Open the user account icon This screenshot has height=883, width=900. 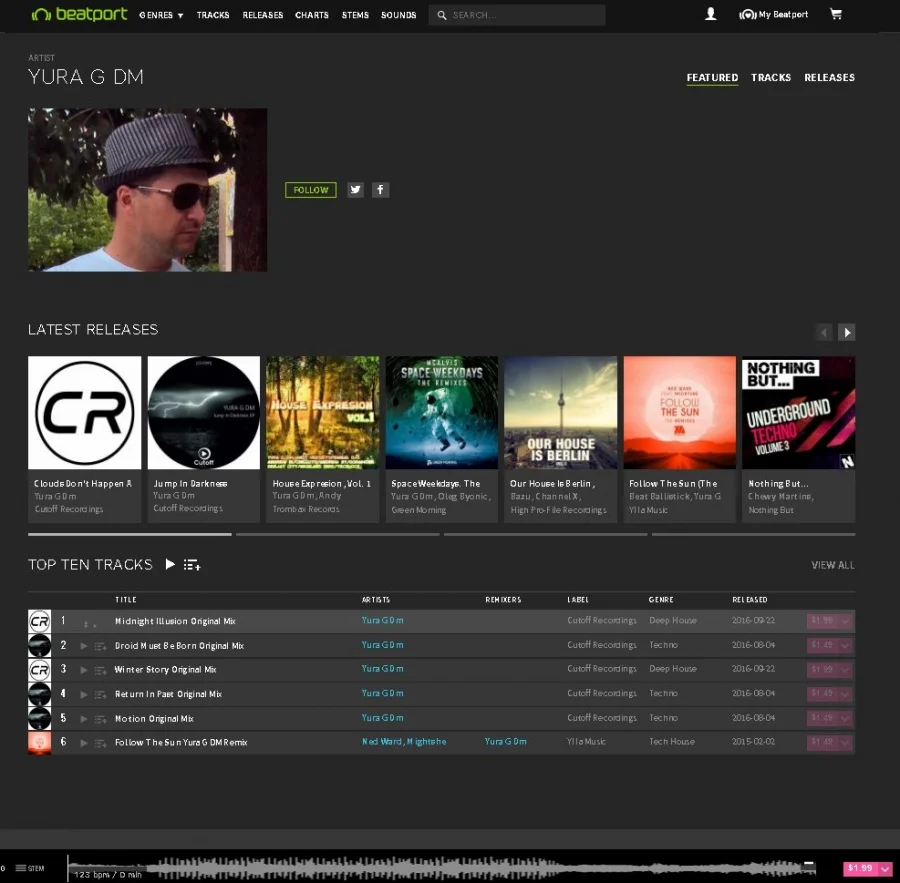coord(710,15)
